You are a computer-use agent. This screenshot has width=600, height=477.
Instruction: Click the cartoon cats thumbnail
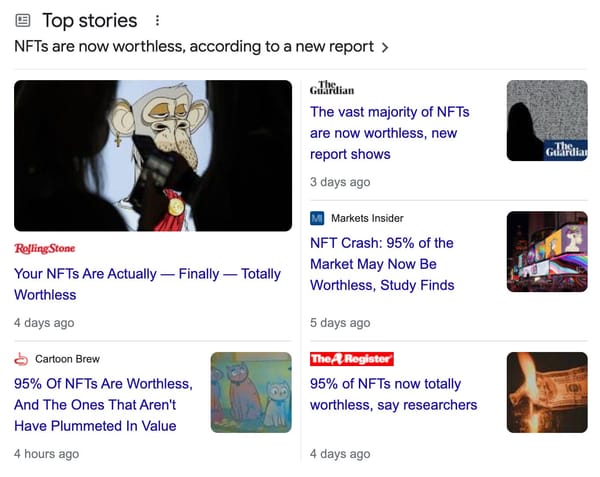coord(251,392)
